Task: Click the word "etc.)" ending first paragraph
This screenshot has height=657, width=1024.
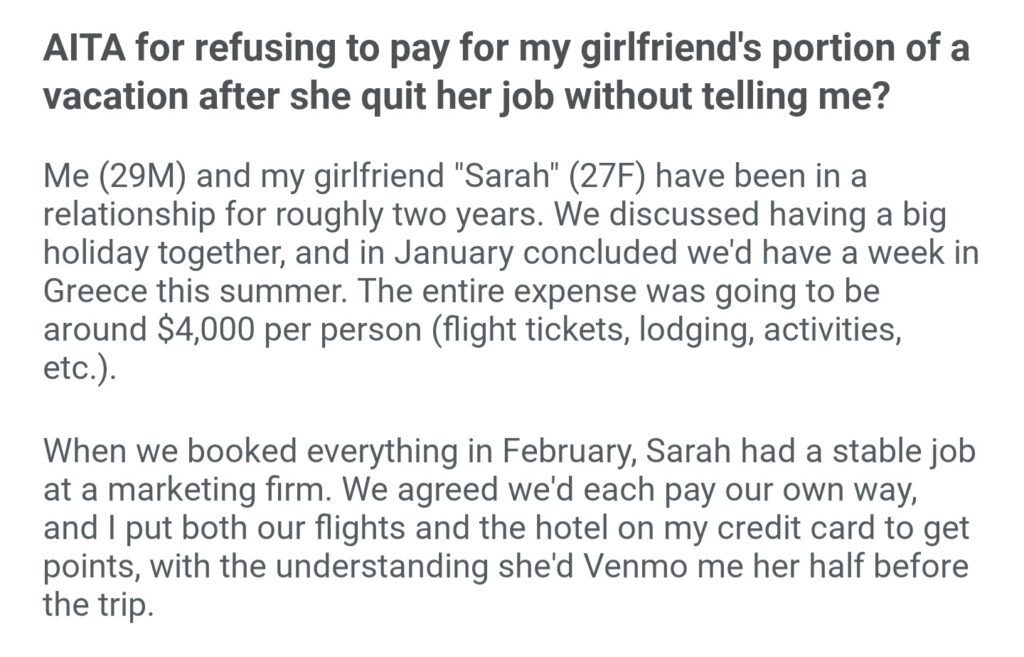Action: coord(81,367)
